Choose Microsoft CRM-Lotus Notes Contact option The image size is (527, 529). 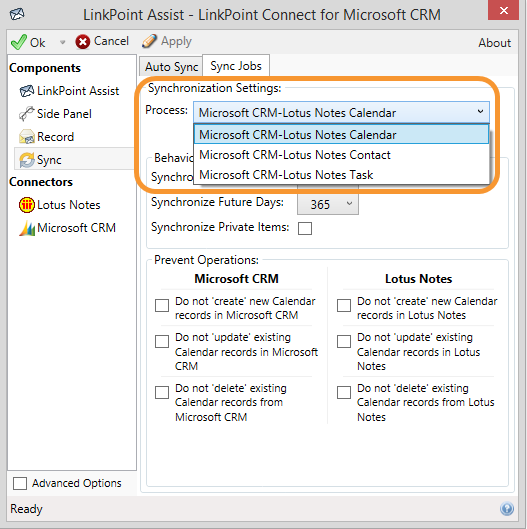pos(341,155)
